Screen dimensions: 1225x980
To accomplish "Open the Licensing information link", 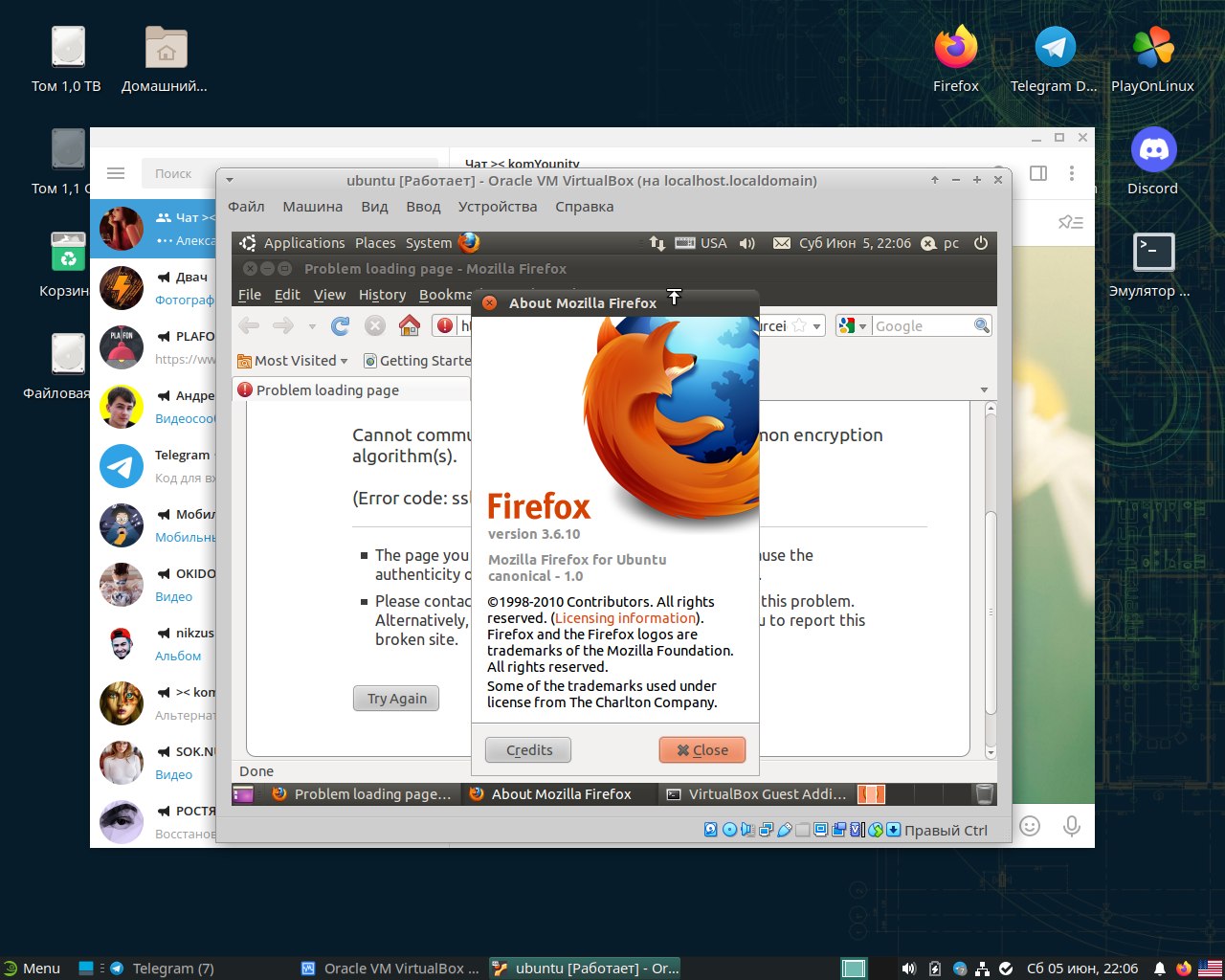I will [625, 618].
